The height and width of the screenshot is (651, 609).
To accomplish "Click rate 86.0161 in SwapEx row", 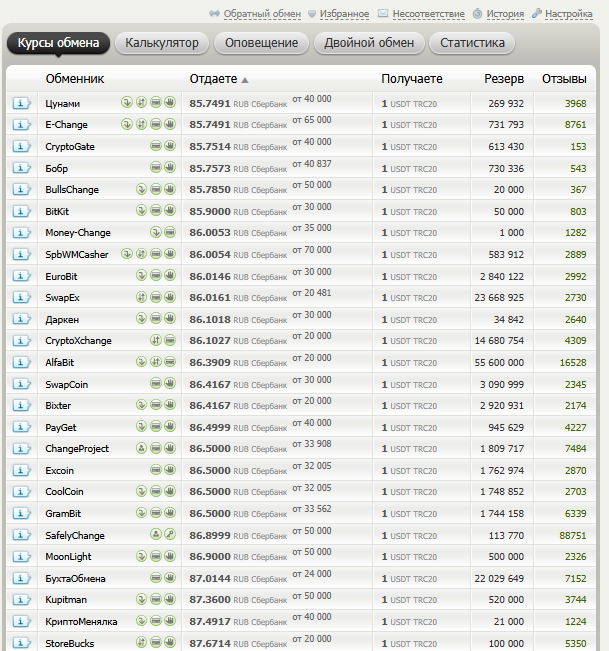I will pos(210,298).
